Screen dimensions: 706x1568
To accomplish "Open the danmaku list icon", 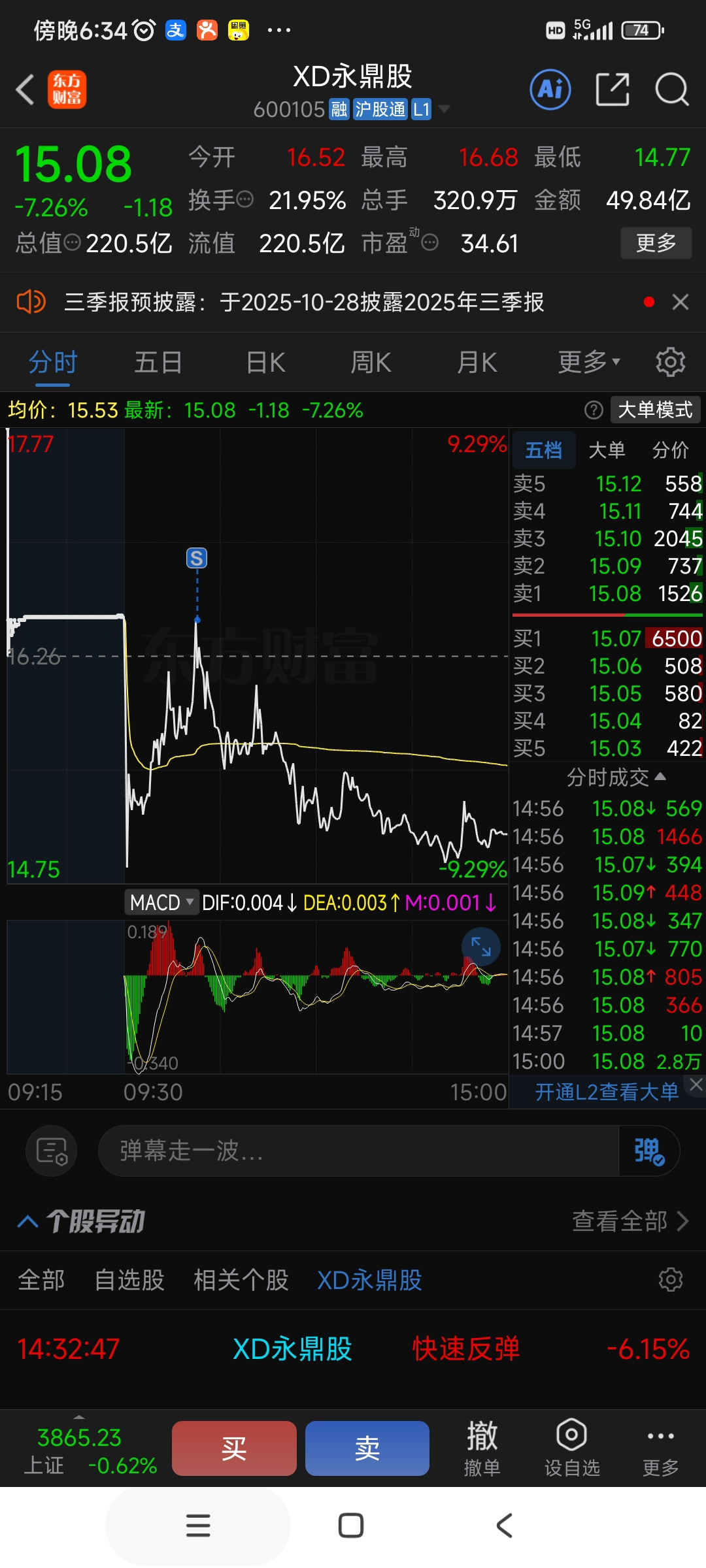I will [x=52, y=1151].
